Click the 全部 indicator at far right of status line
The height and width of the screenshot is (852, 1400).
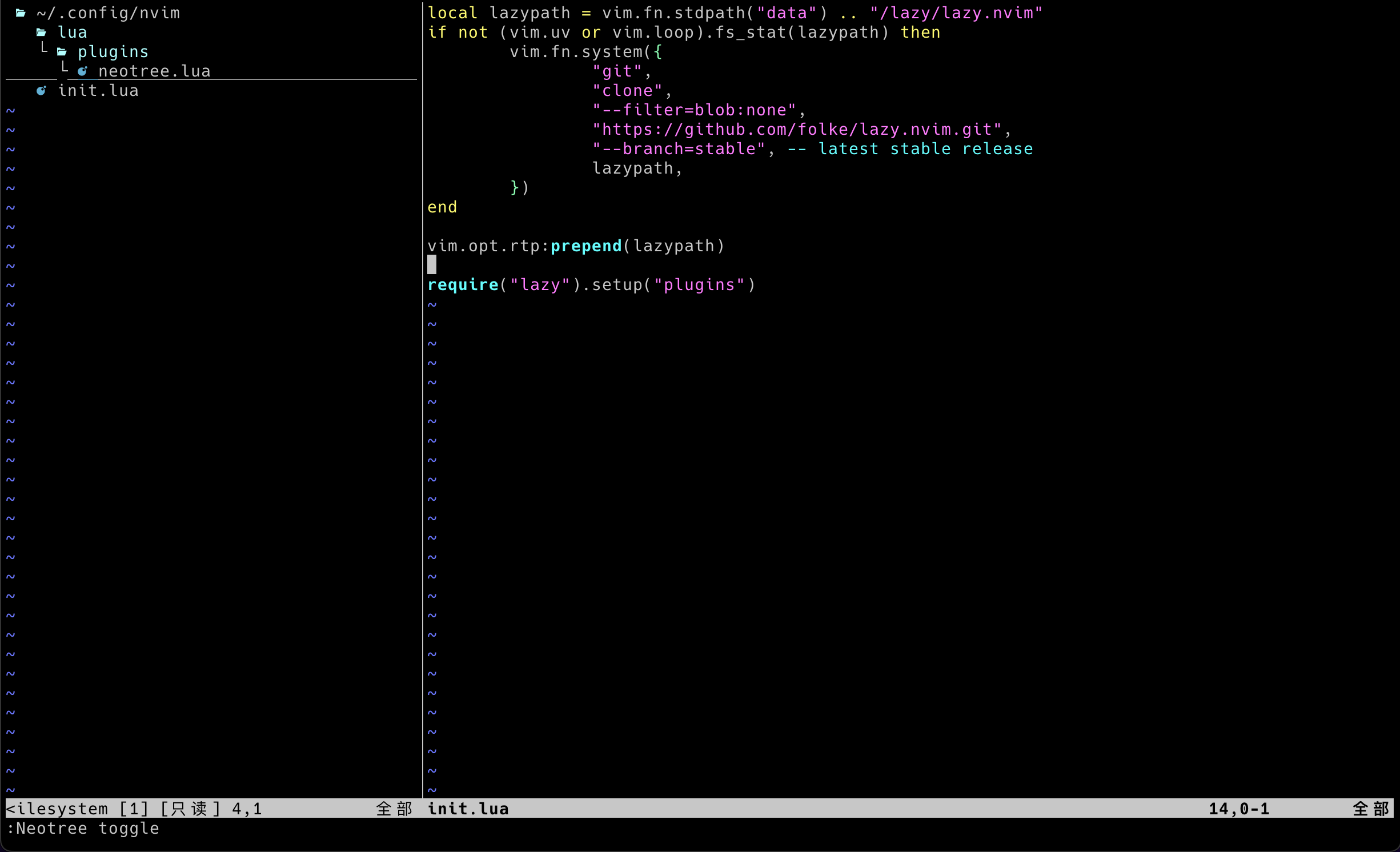pyautogui.click(x=1371, y=809)
